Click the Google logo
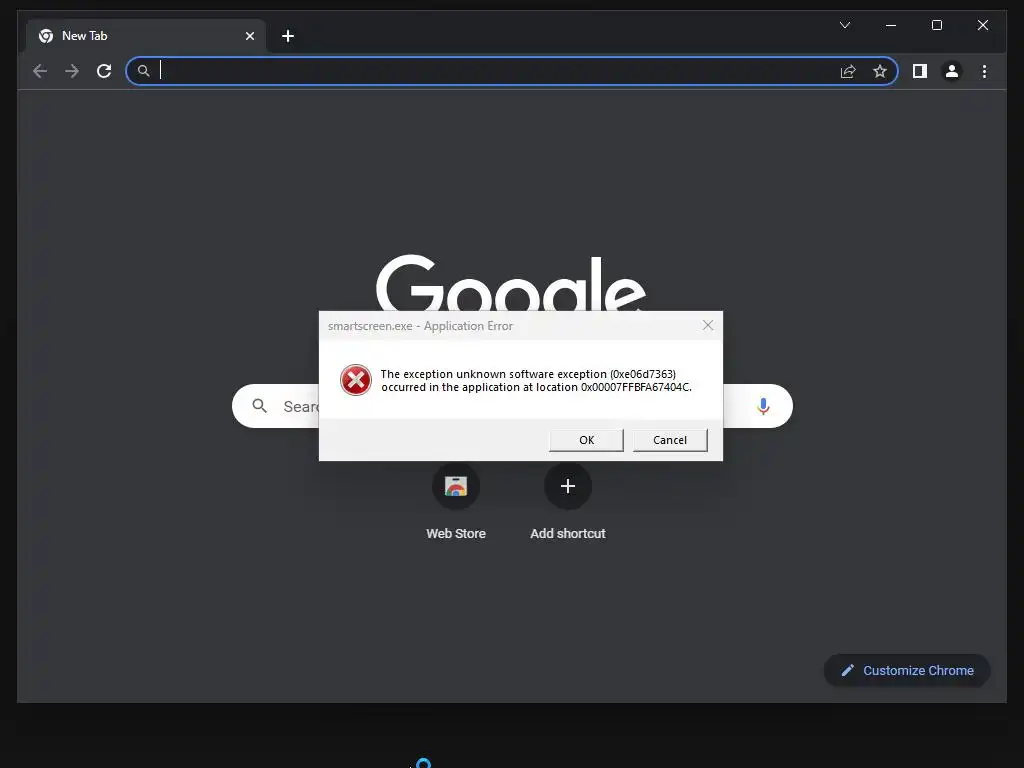1024x768 pixels. pos(511,283)
